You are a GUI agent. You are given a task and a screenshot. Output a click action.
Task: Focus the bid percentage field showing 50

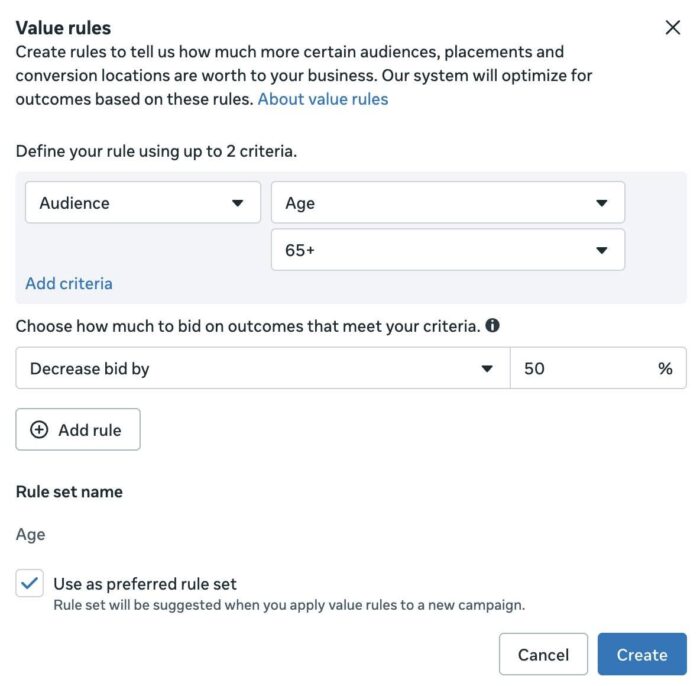click(x=598, y=368)
